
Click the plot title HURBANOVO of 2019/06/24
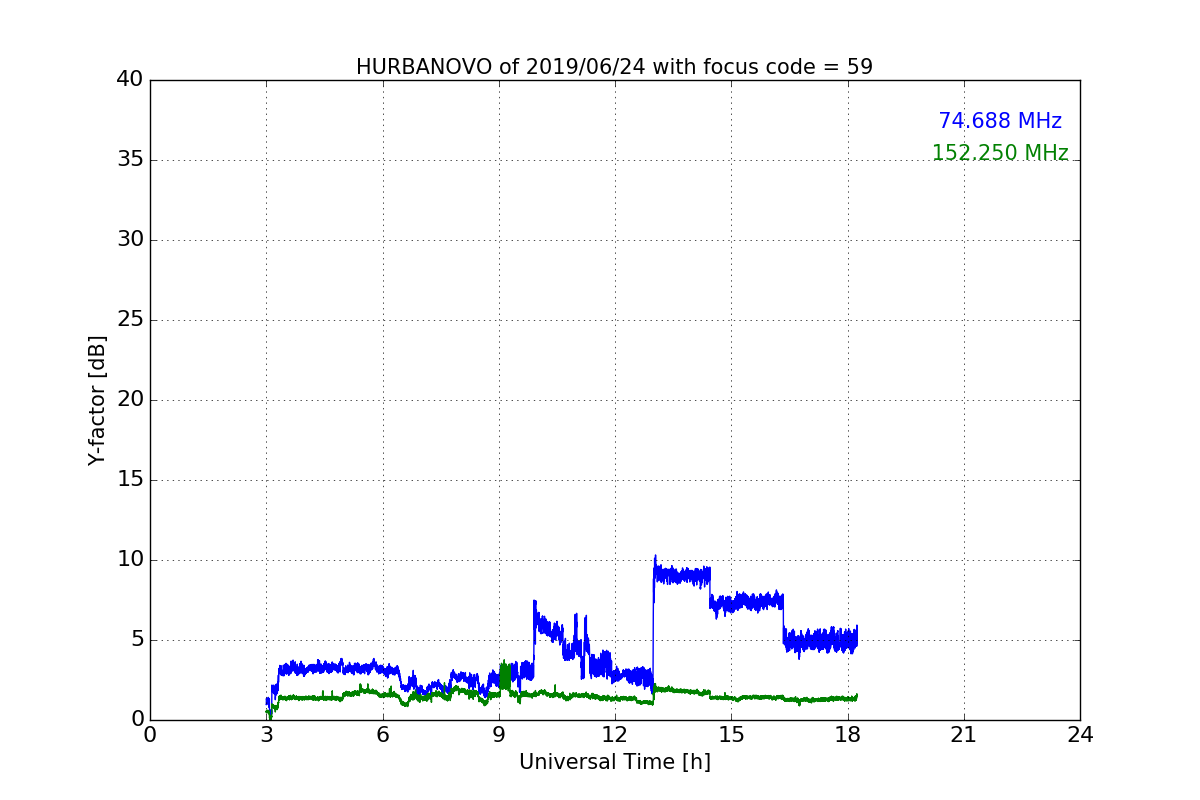[614, 67]
